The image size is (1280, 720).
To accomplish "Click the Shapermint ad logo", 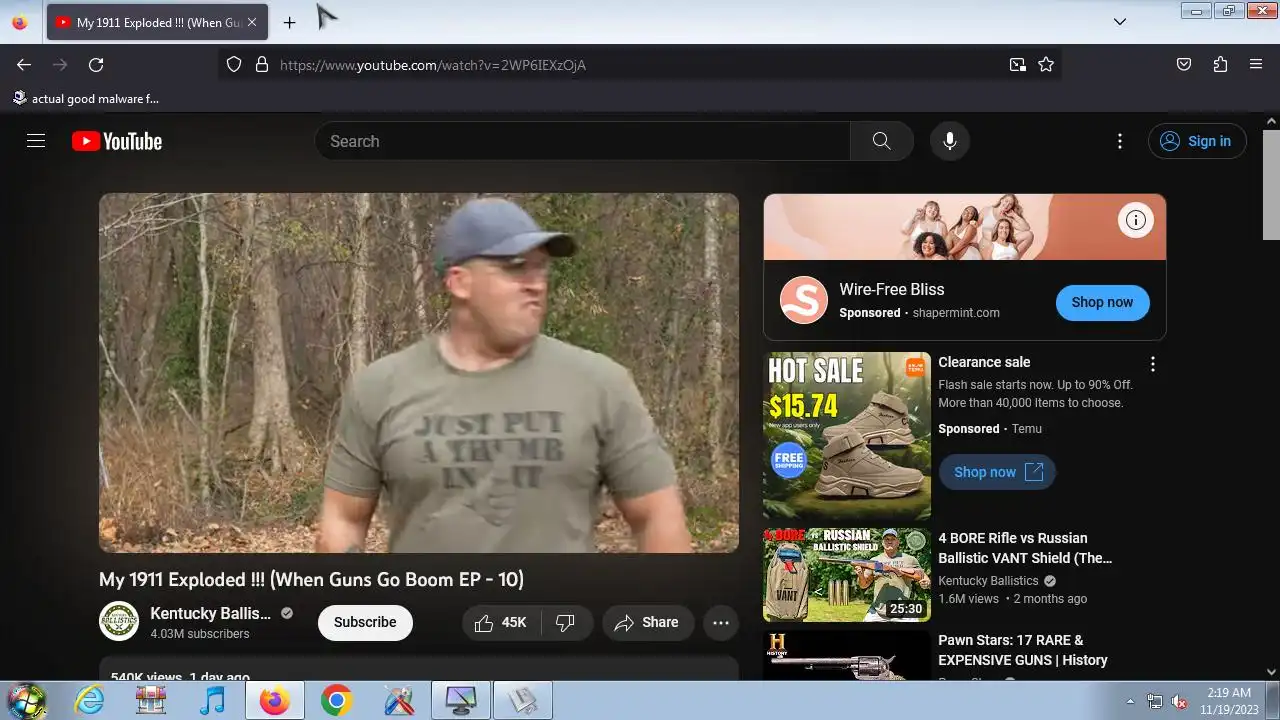I will click(804, 300).
